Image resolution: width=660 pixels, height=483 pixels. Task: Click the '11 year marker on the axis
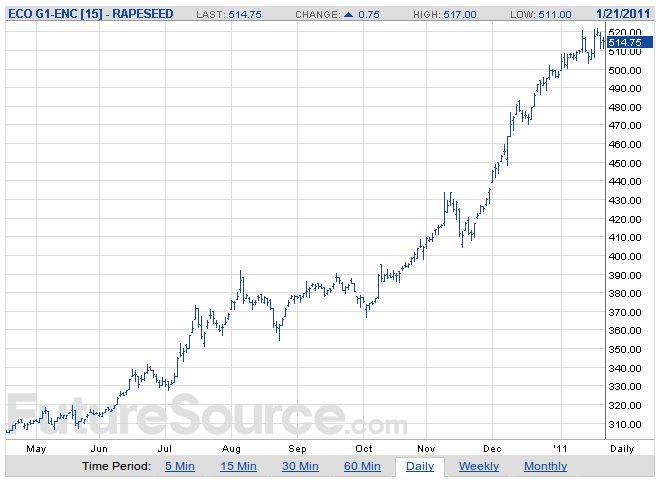[560, 449]
